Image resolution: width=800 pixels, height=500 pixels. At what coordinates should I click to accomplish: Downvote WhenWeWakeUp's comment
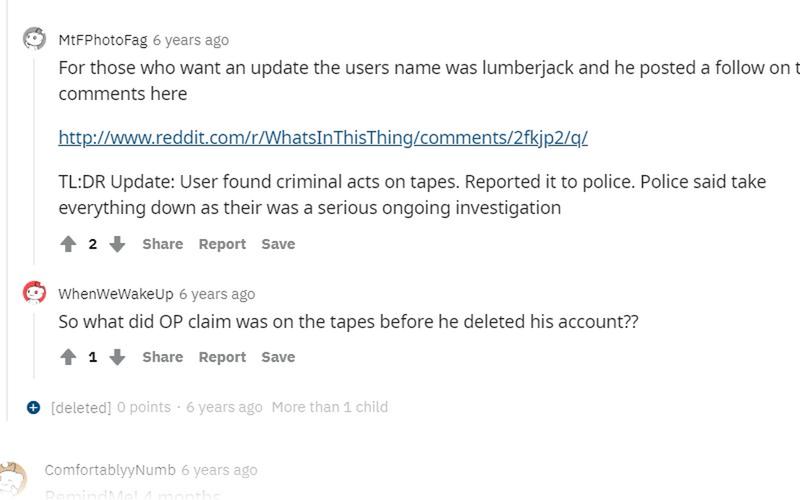tap(117, 357)
